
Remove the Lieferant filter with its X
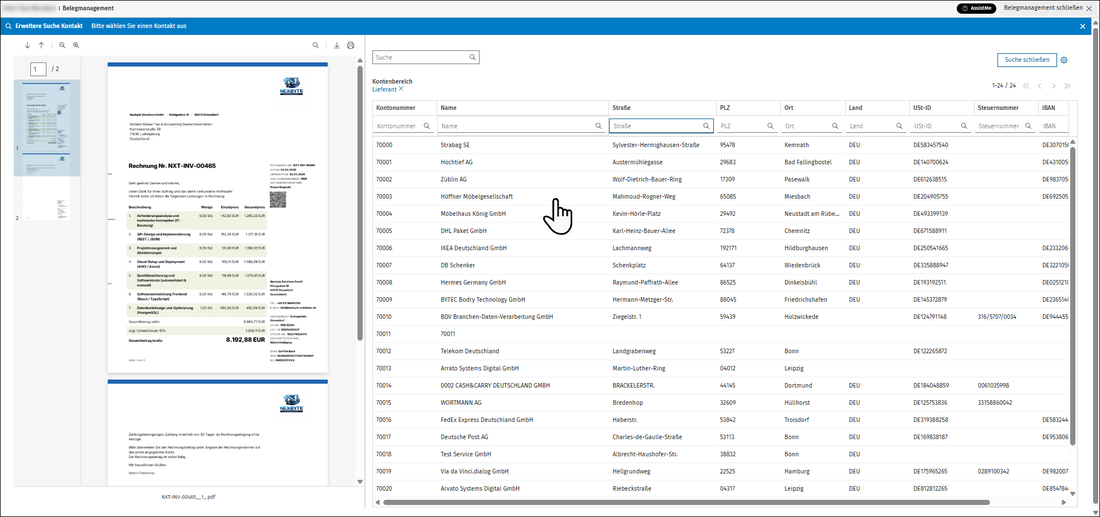pyautogui.click(x=401, y=89)
